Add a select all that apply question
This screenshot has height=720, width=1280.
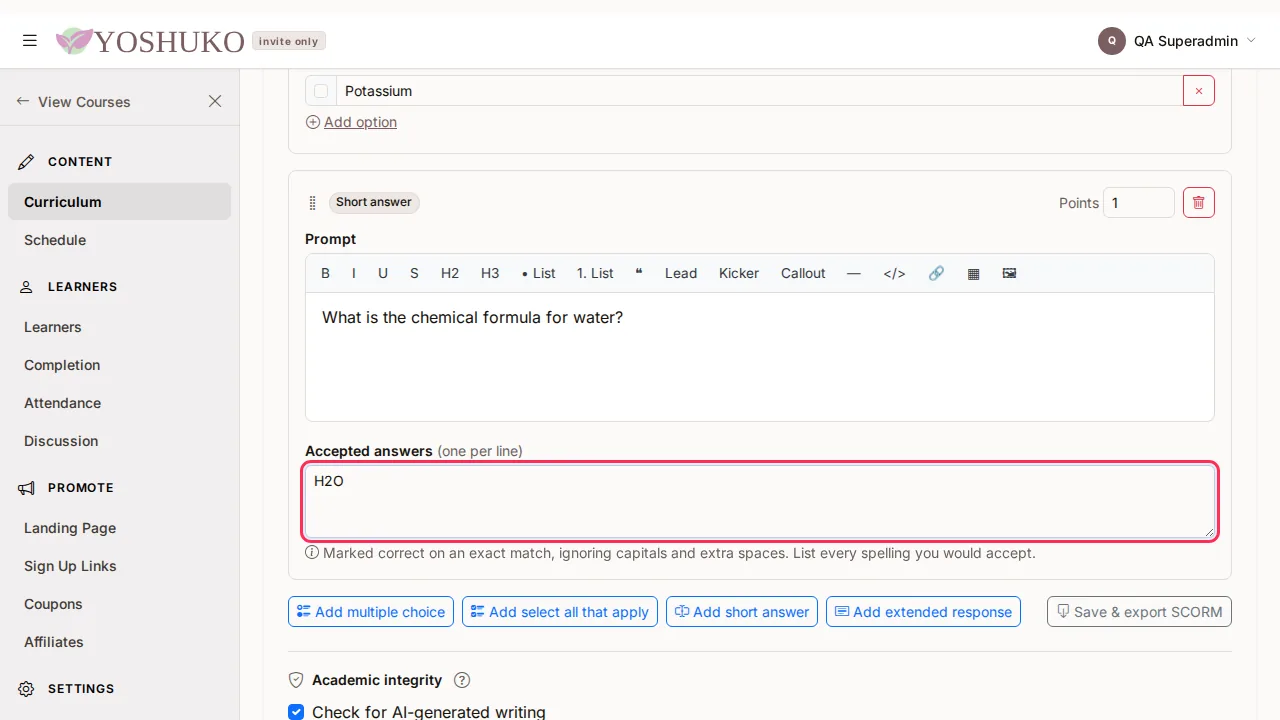pos(560,612)
